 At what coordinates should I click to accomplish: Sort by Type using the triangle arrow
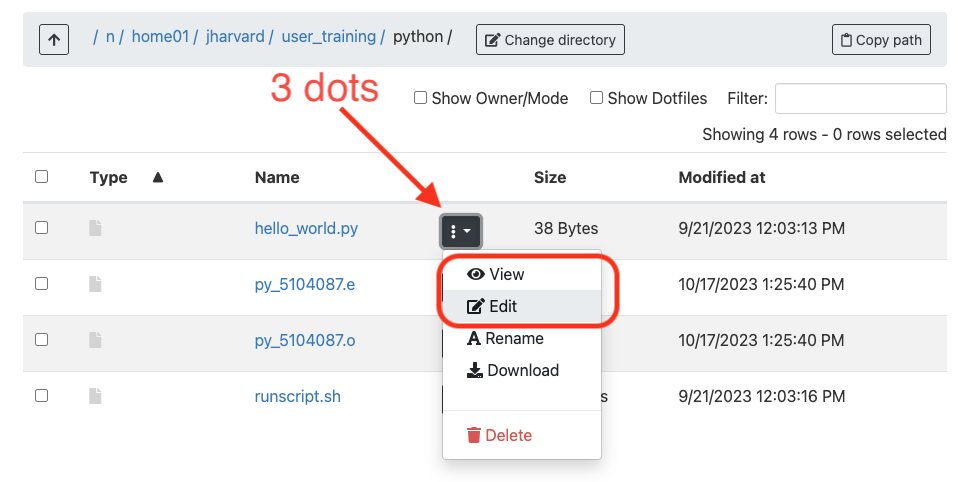157,177
